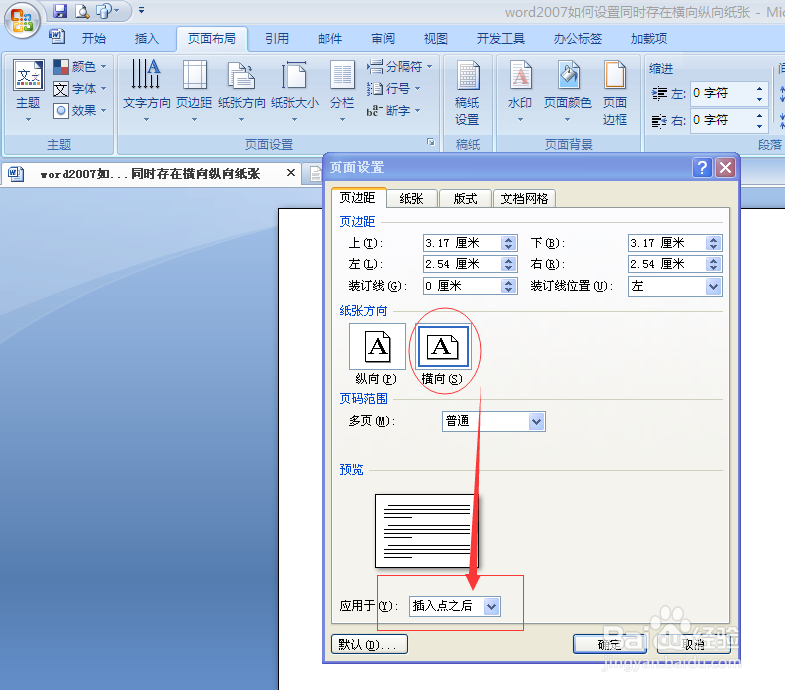785x690 pixels.
Task: Open Apply to (应用于) dropdown
Action: [492, 606]
